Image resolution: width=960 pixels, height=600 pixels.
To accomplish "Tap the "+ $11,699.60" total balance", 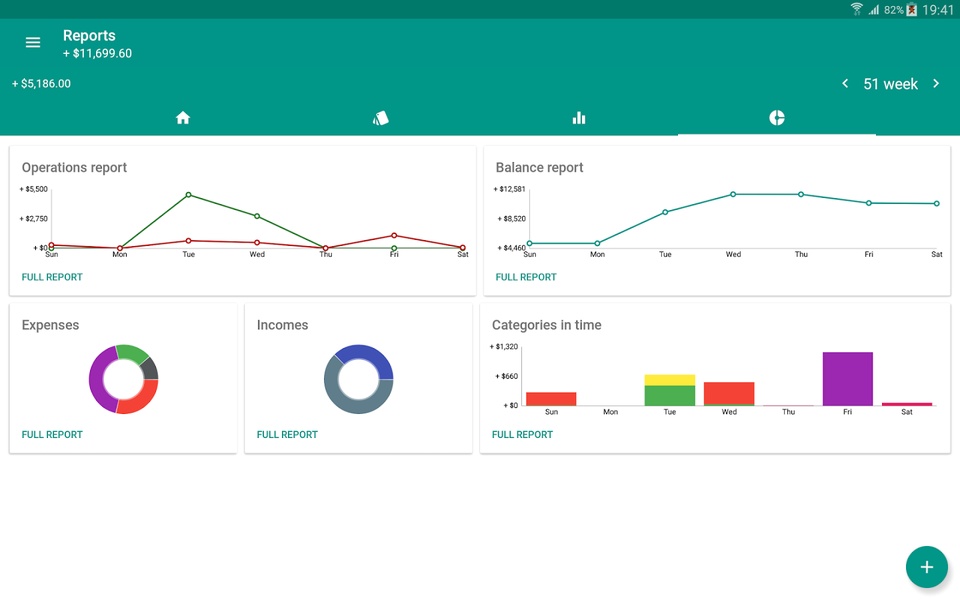I will pyautogui.click(x=97, y=53).
